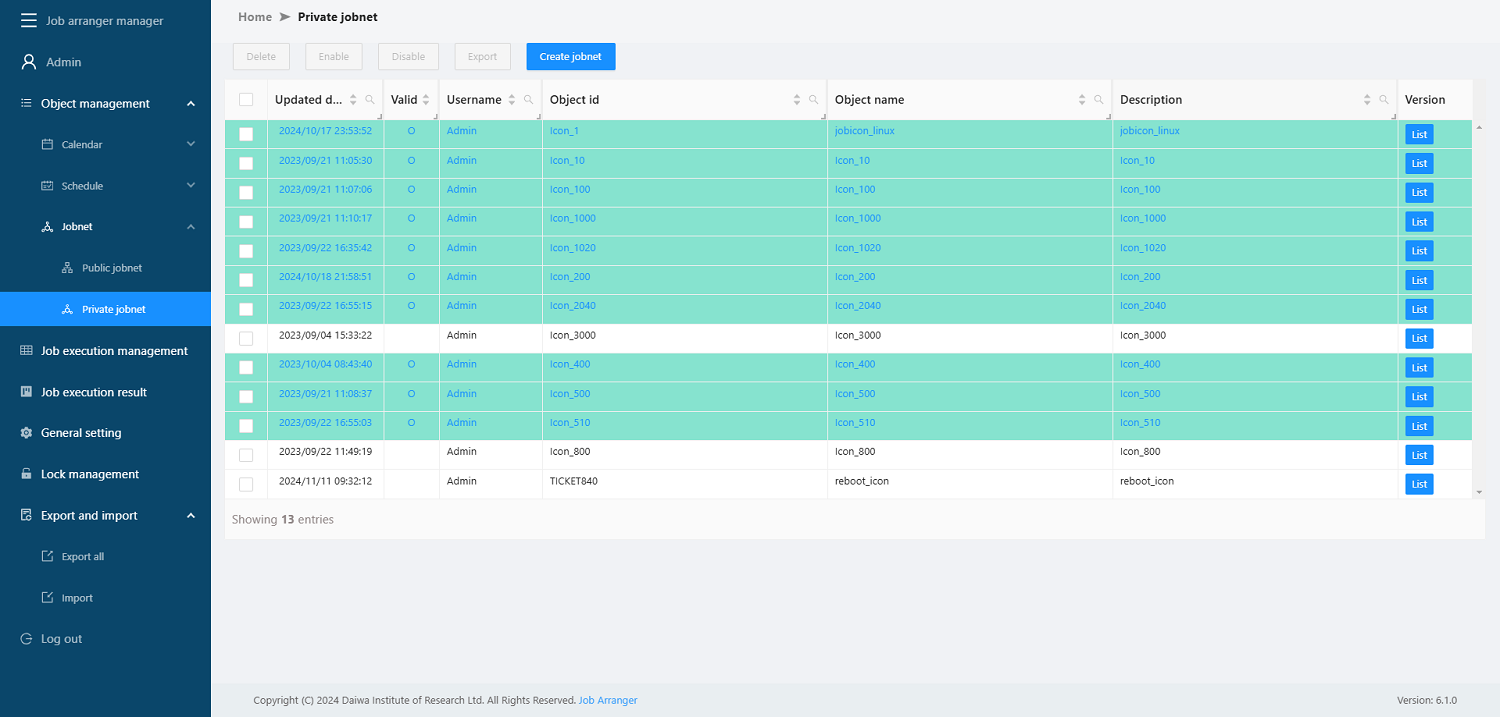Go to Home breadcrumb link

(255, 17)
